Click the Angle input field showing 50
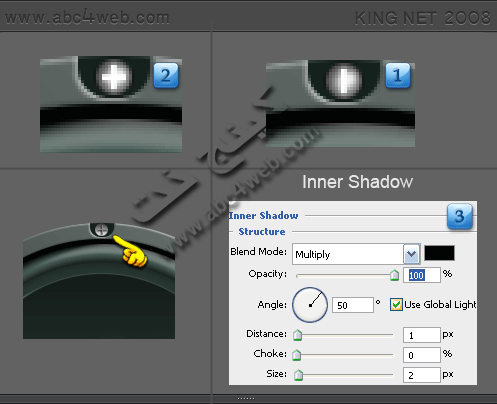This screenshot has width=497, height=404. click(x=353, y=305)
